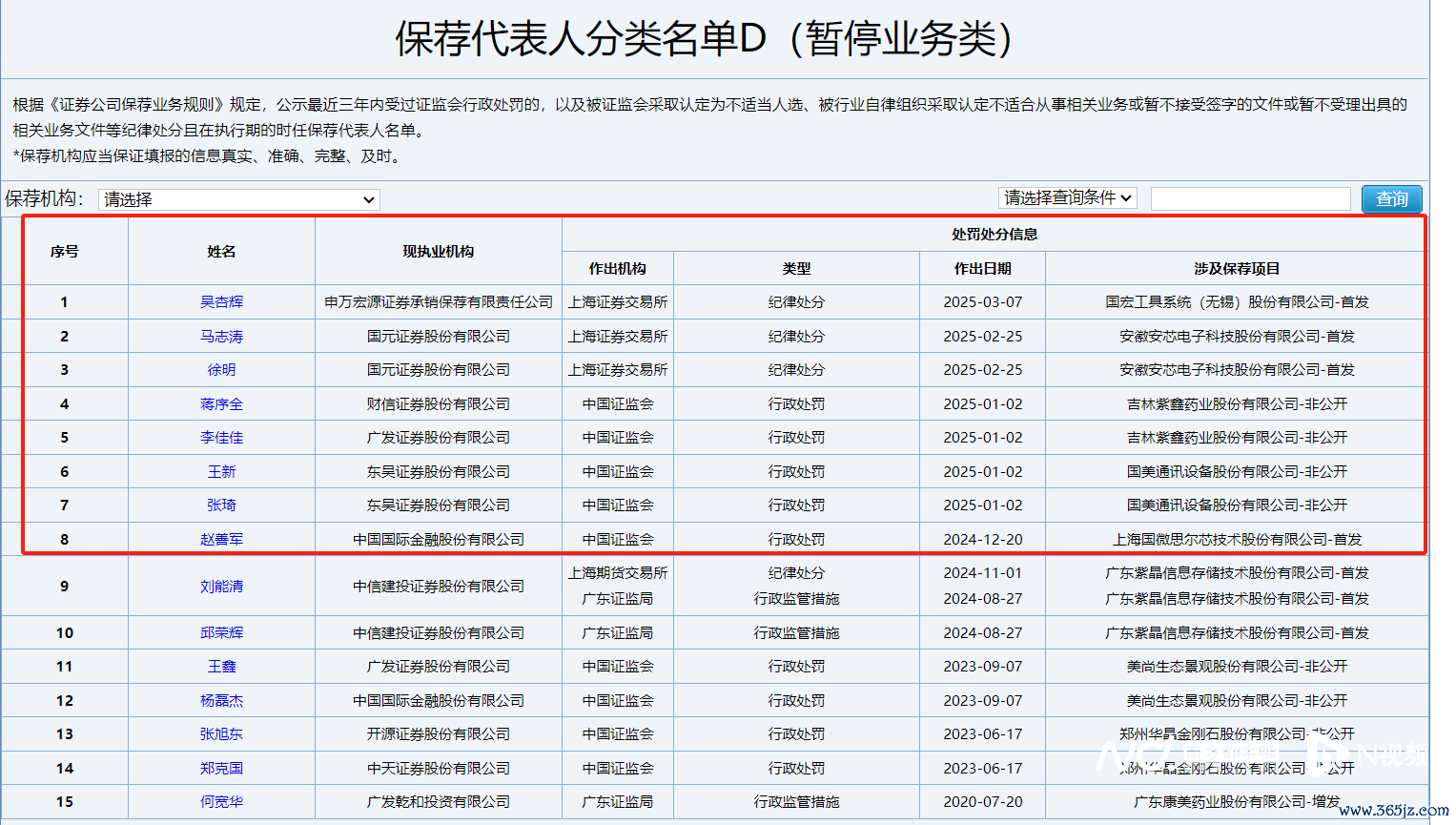
Task: Open the name link 吴杏辉
Action: 221,301
